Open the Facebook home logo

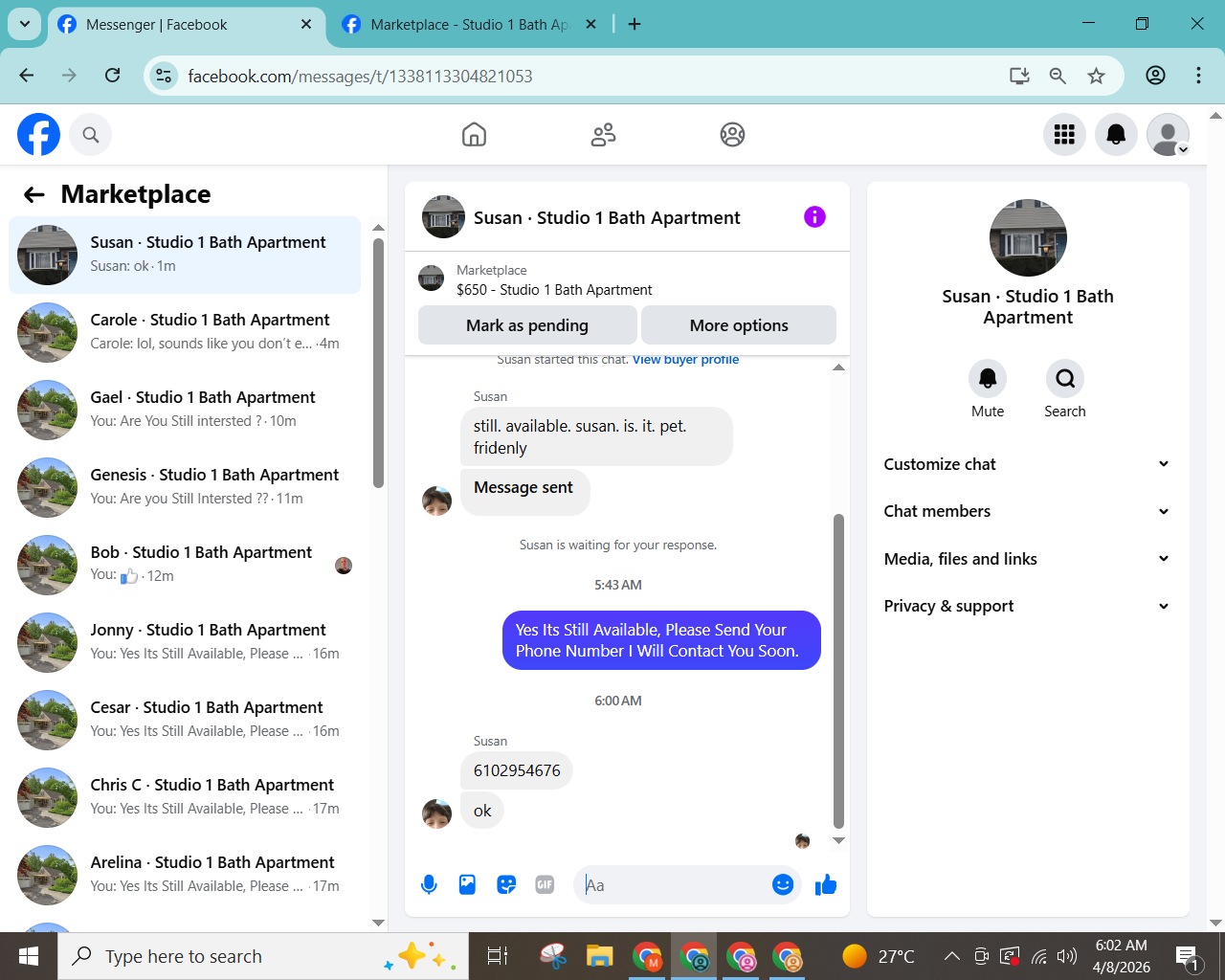(x=38, y=134)
